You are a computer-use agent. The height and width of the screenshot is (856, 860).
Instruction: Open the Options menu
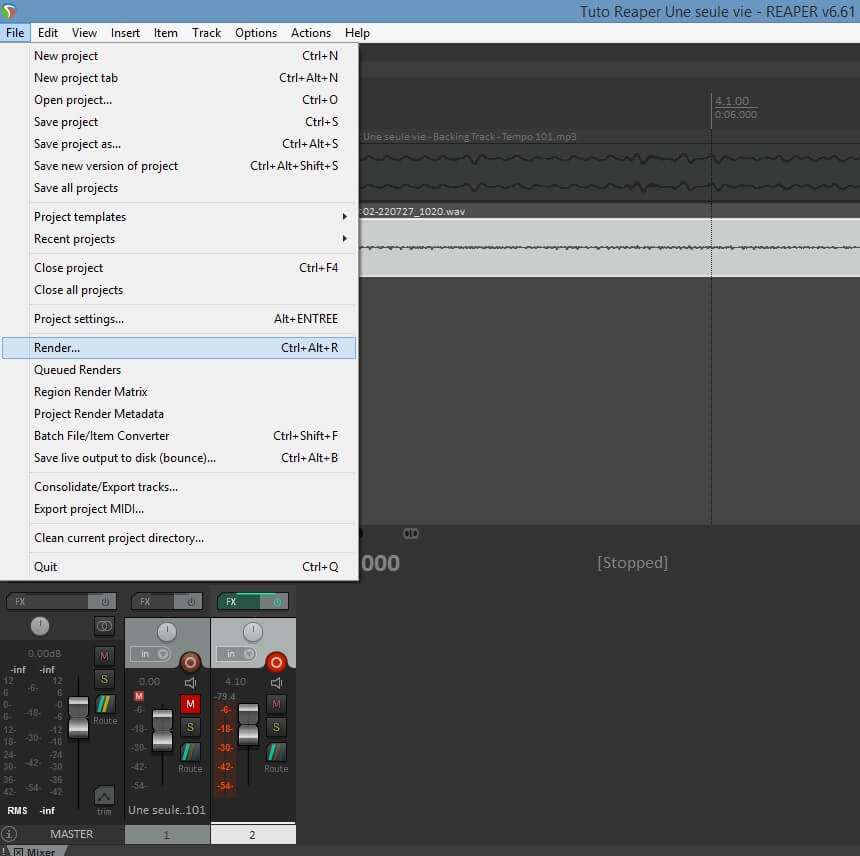point(256,33)
